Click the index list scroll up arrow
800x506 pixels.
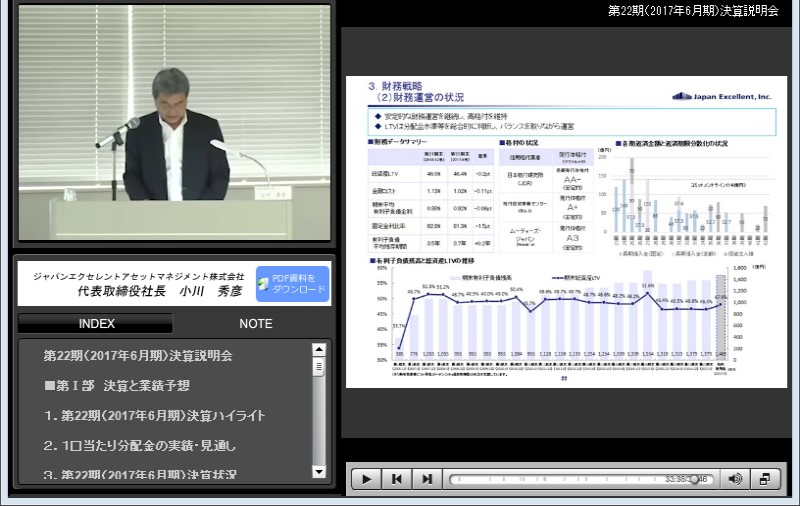pyautogui.click(x=319, y=349)
